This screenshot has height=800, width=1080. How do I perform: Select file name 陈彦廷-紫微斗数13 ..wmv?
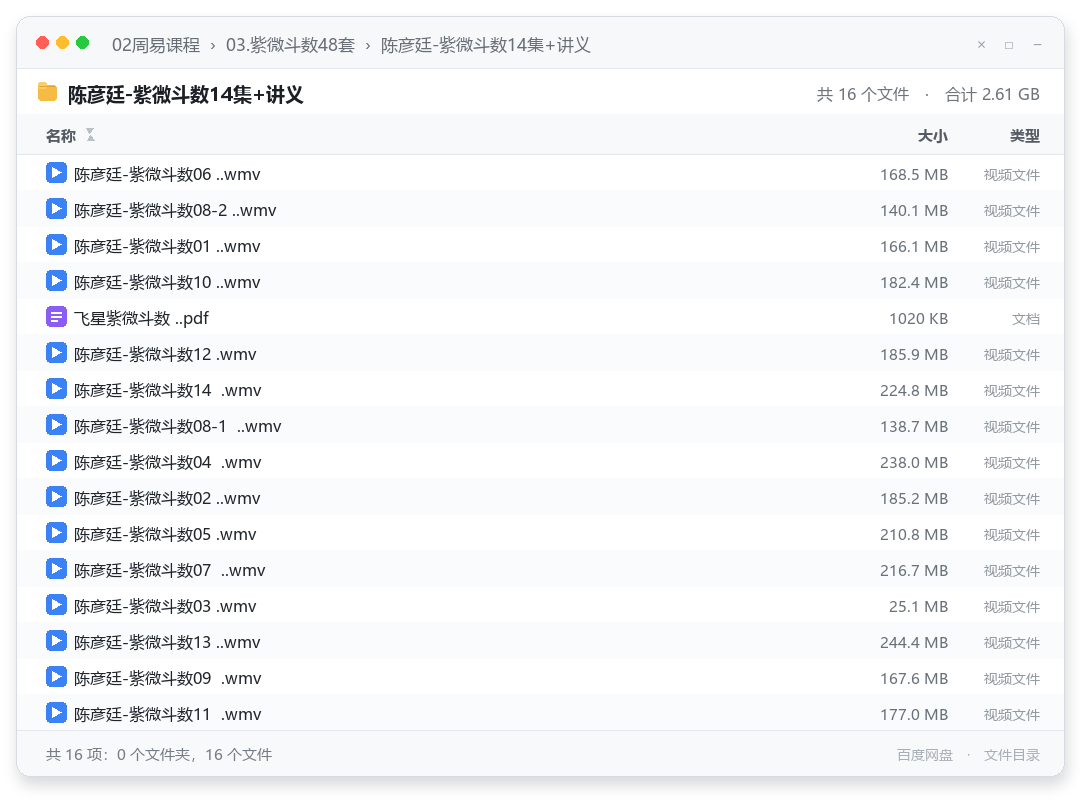tap(167, 642)
